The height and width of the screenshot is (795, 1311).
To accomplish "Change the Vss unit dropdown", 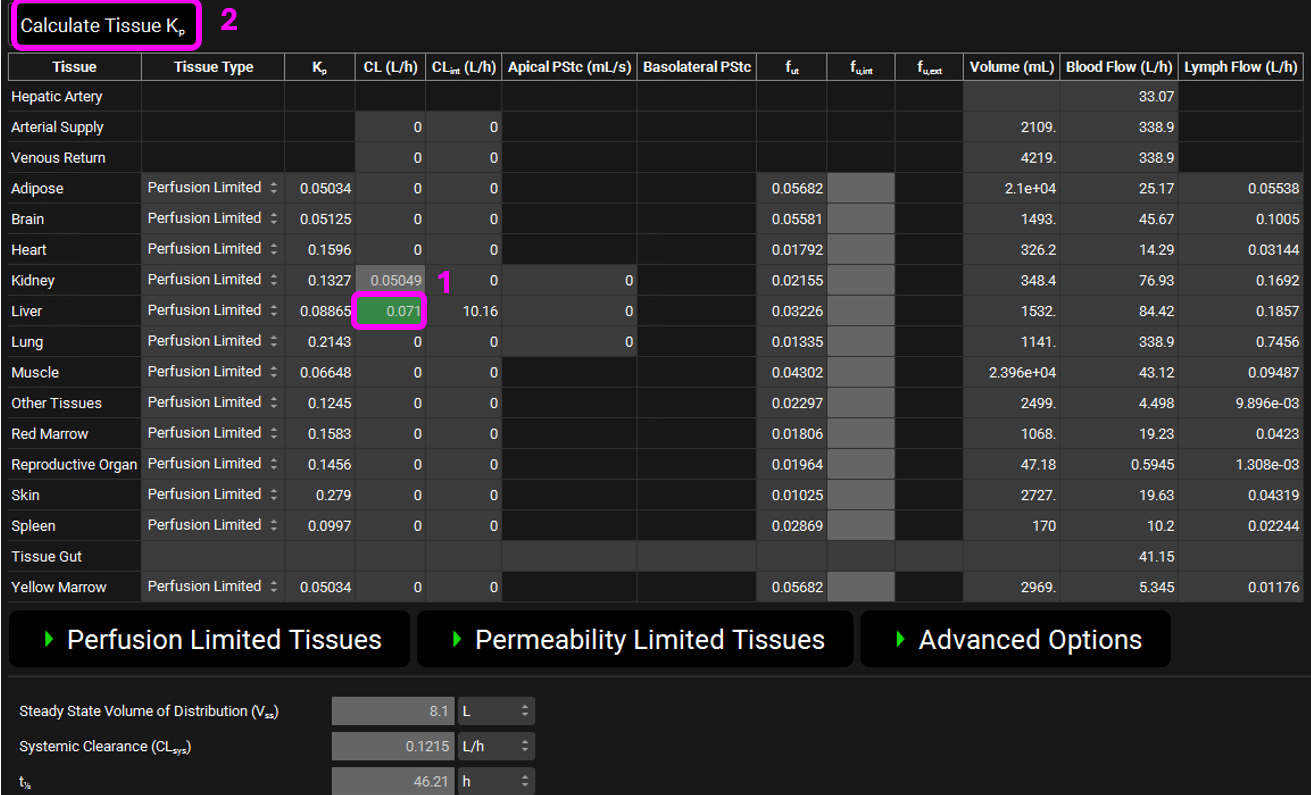I will click(496, 711).
